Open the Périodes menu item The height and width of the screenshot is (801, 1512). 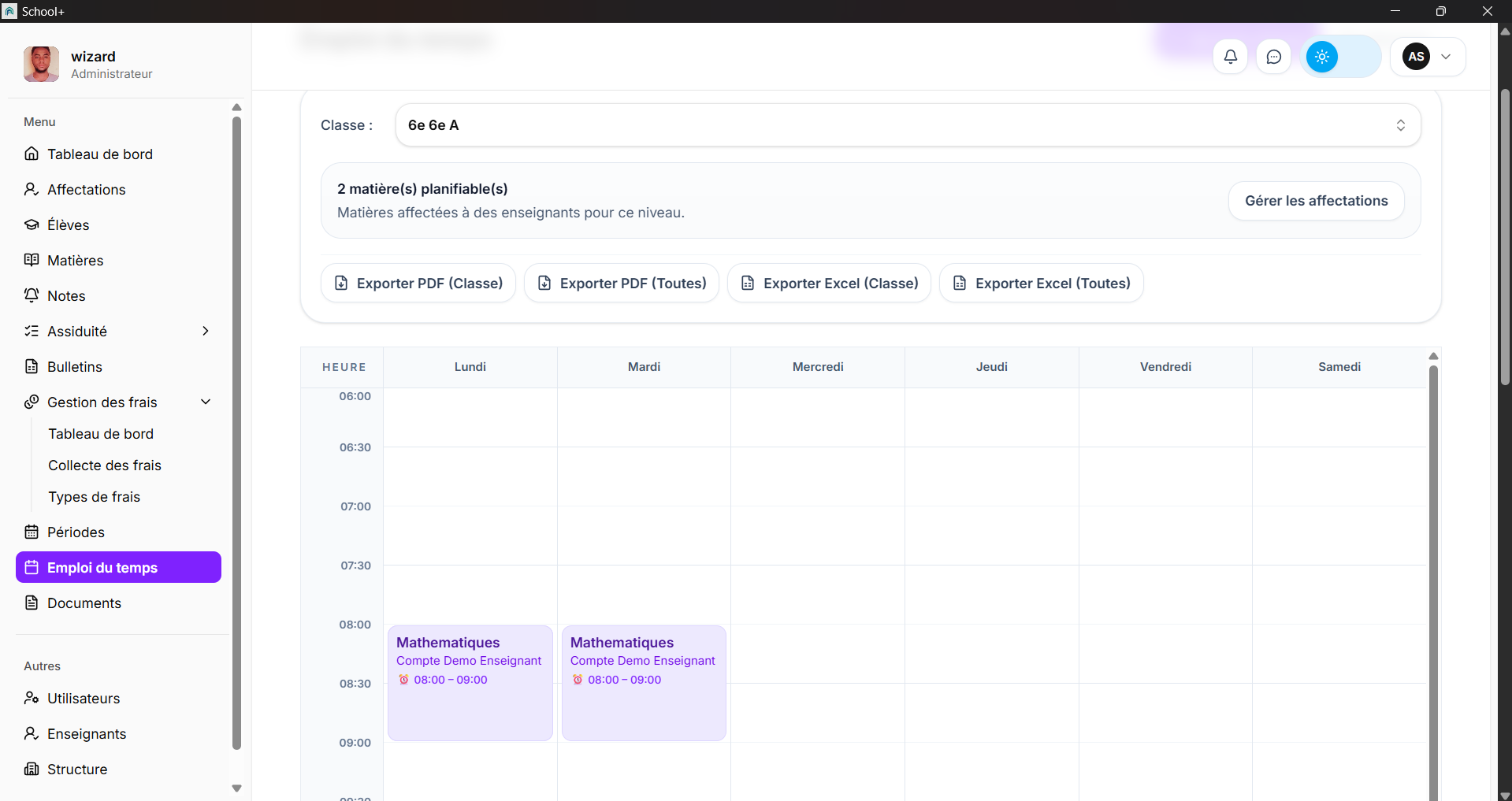tap(118, 532)
